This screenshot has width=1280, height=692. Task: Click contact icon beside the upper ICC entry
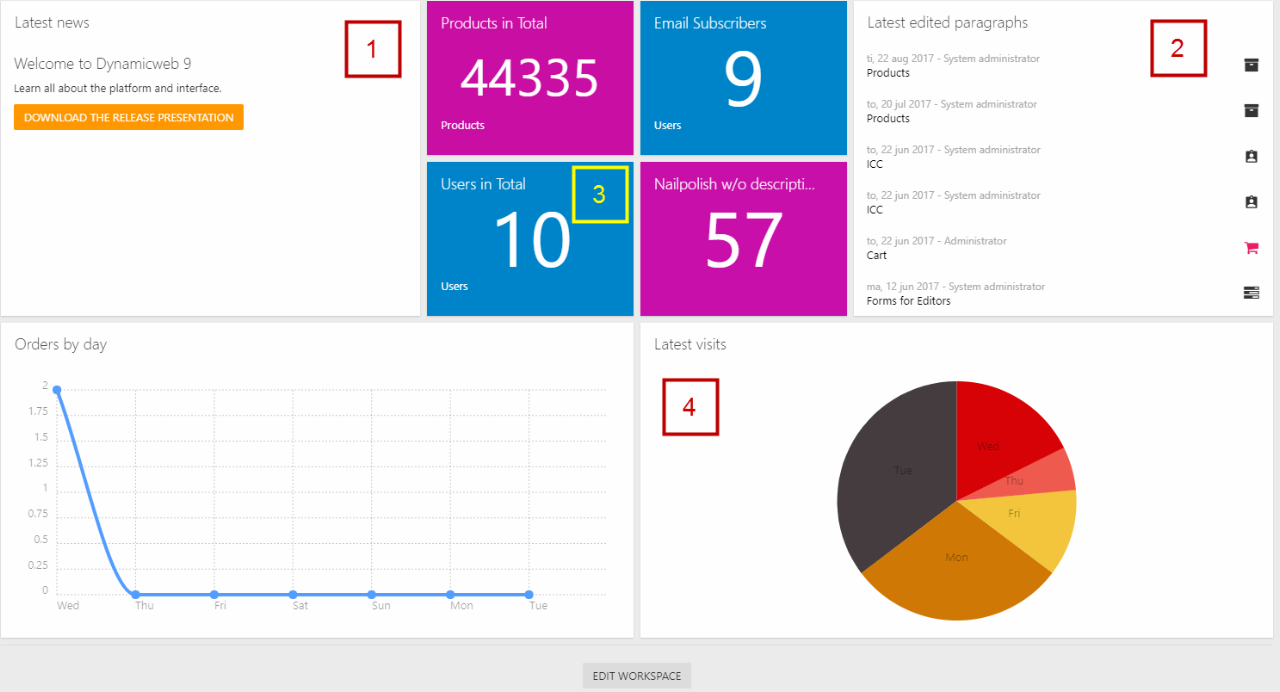(1250, 157)
